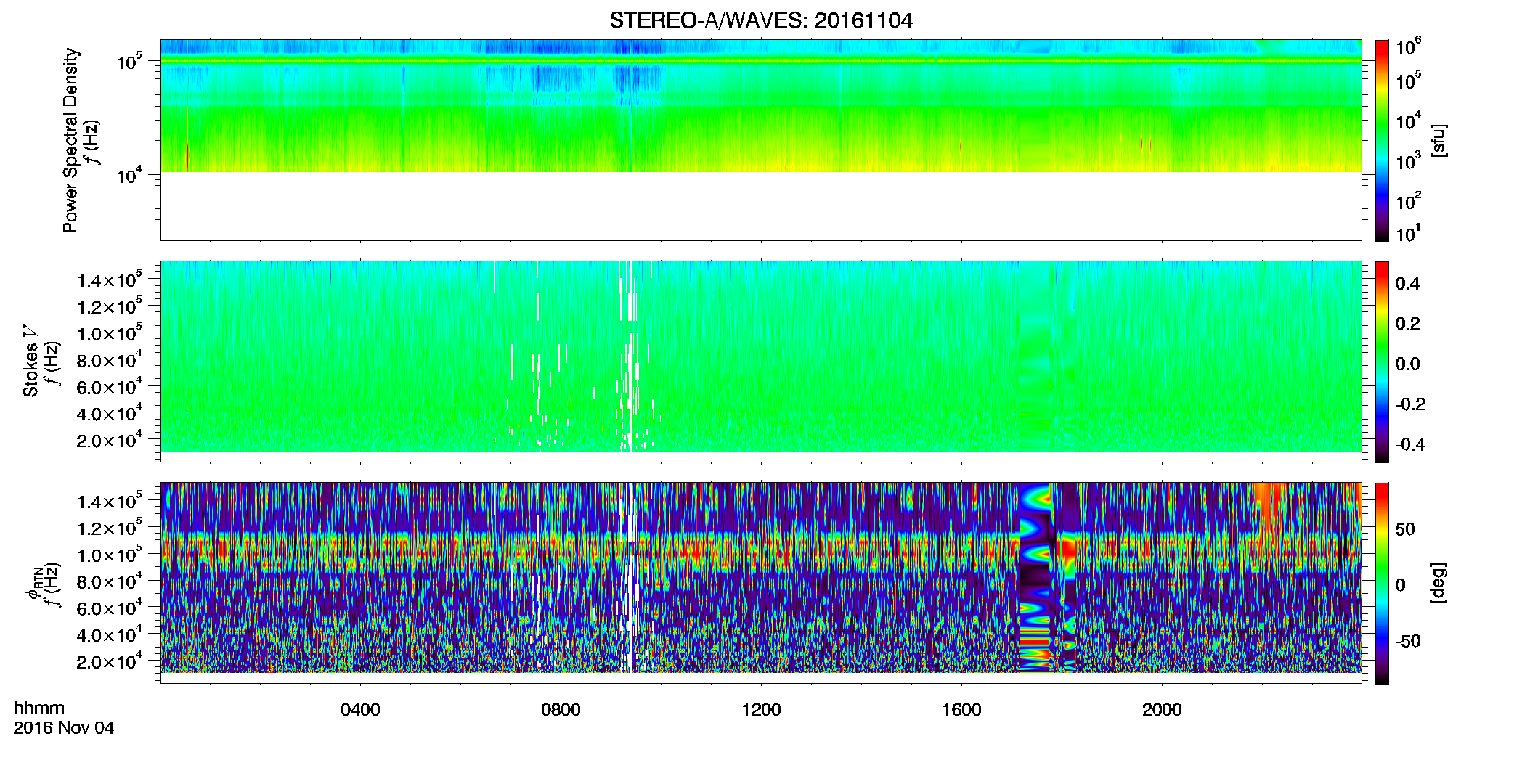The width and height of the screenshot is (1522, 784).
Task: Click 2.0×10^4 tick on φRTN axis
Action: 110,661
